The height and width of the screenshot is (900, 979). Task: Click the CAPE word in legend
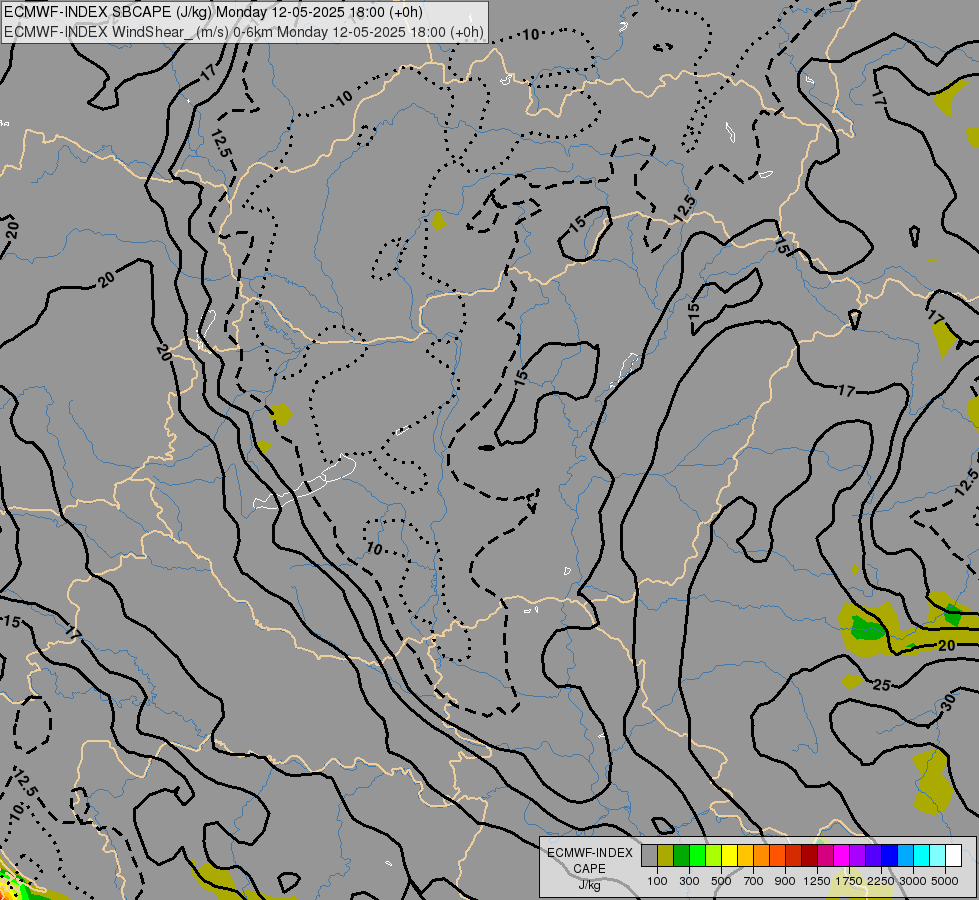click(x=589, y=869)
